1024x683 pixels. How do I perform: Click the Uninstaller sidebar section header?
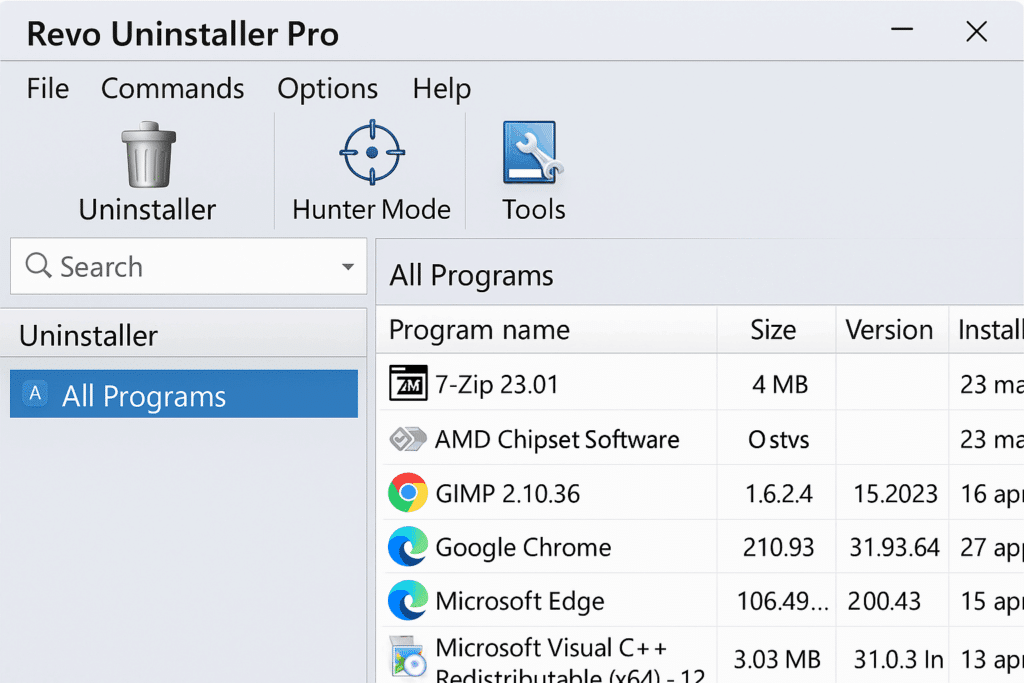click(x=184, y=334)
